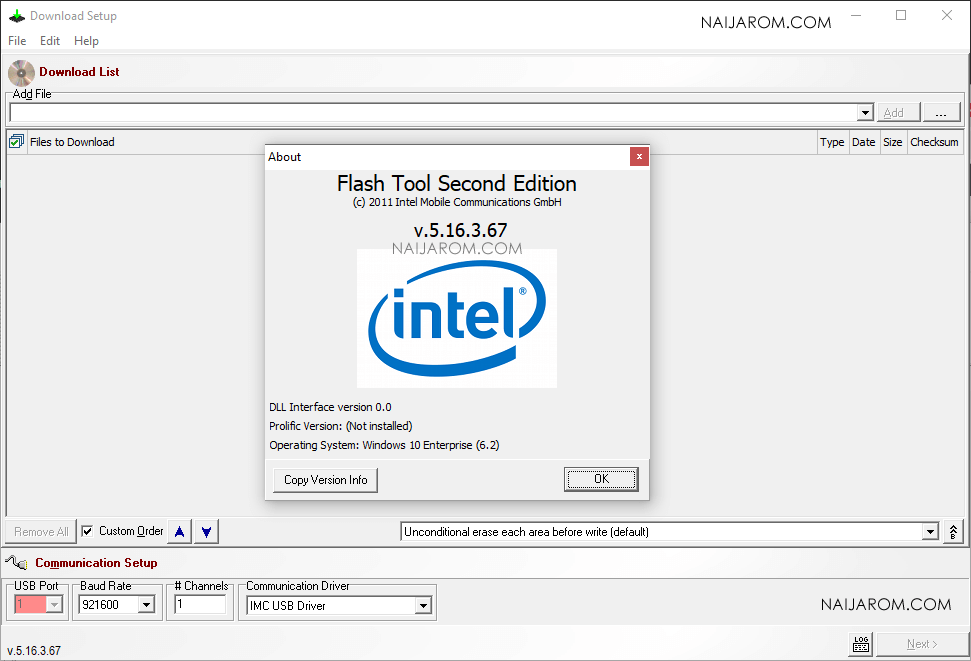
Task: Click the Type column header
Action: click(832, 142)
